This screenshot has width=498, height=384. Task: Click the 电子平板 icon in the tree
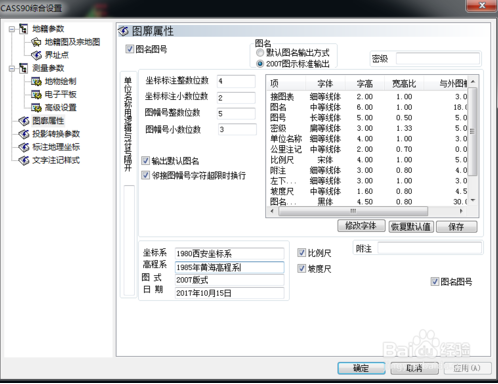pos(36,95)
